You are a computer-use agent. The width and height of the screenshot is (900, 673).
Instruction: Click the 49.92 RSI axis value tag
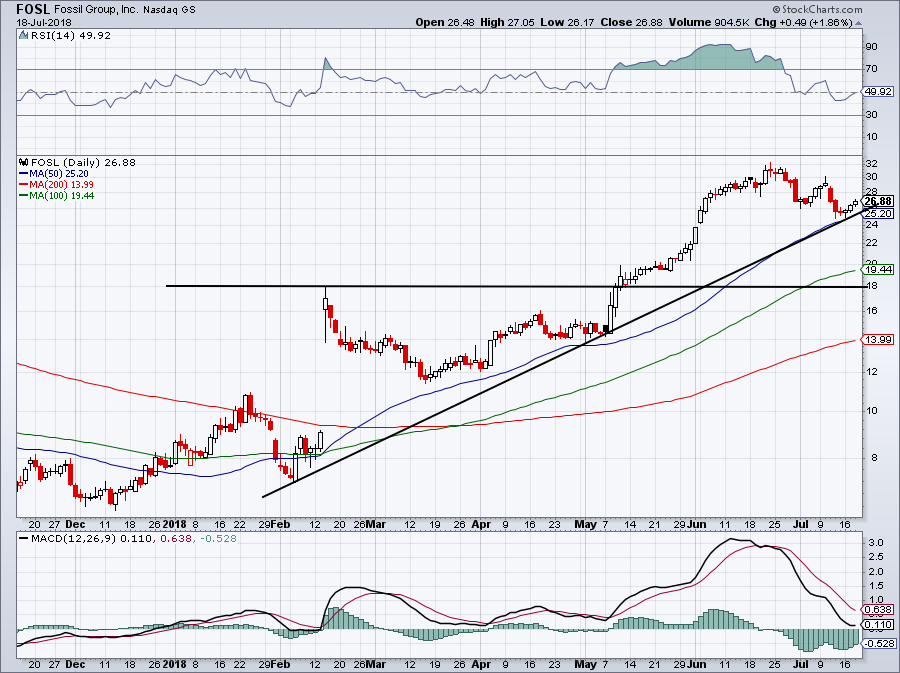(879, 92)
